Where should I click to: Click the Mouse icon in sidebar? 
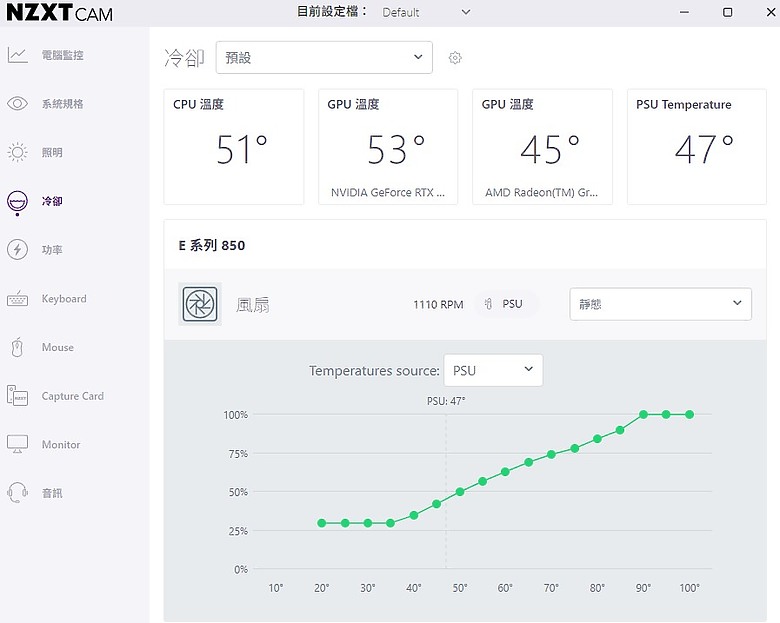coord(17,347)
